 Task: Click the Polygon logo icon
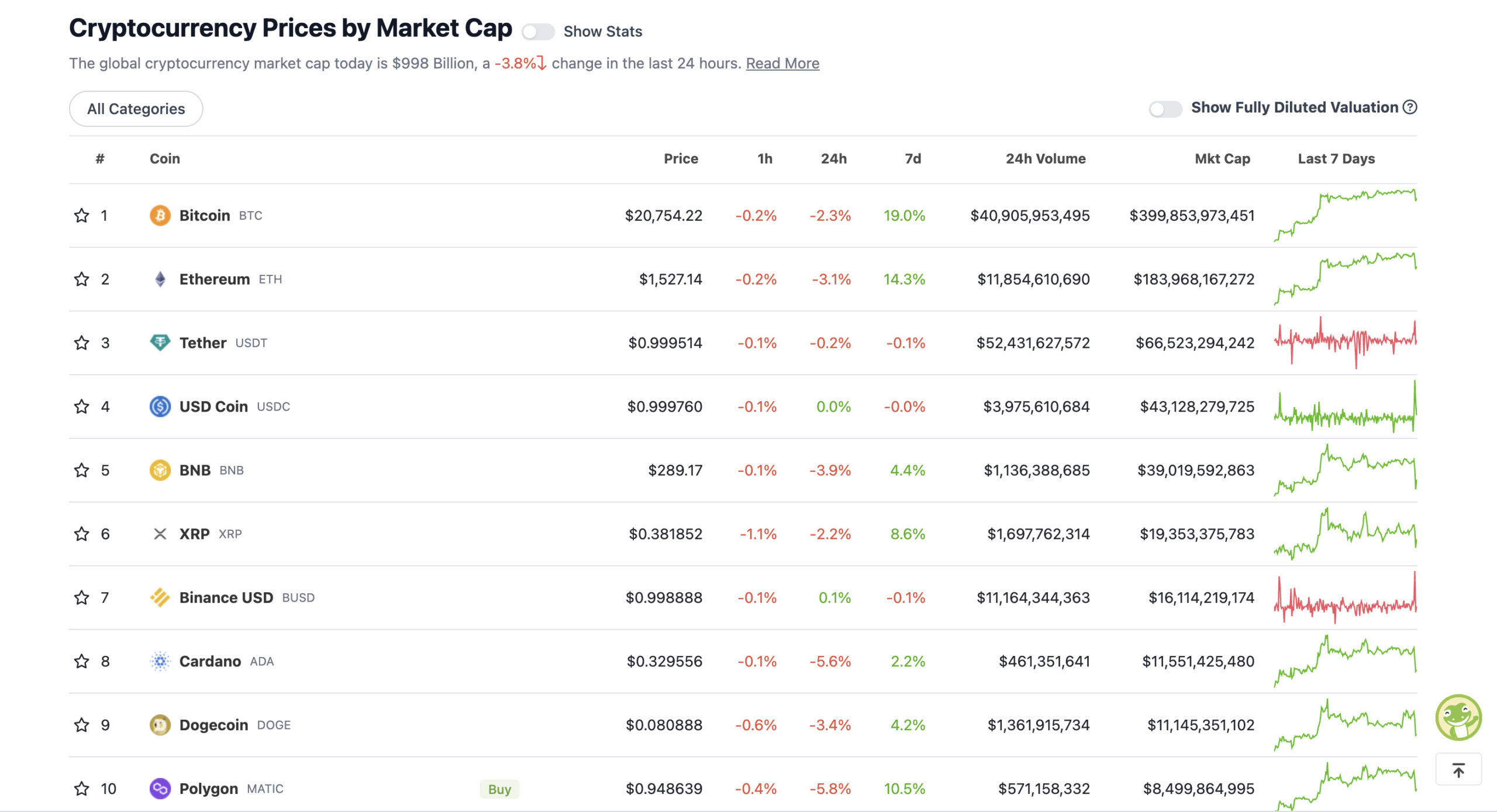pos(160,789)
